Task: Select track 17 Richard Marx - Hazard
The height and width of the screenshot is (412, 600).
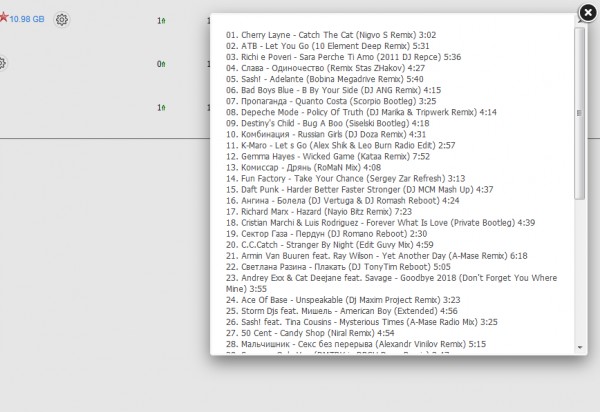Action: (319, 212)
